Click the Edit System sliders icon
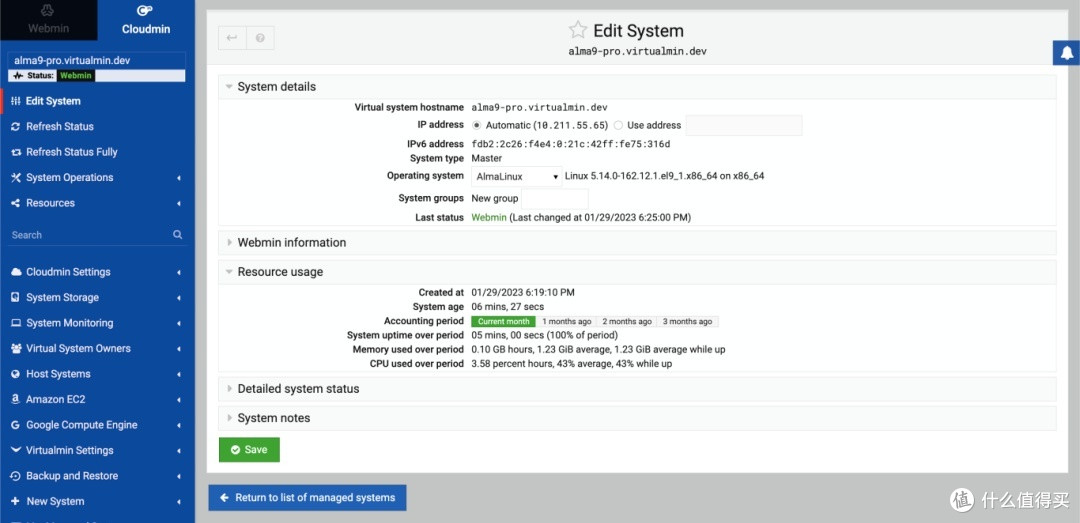The width and height of the screenshot is (1080, 523). [x=16, y=101]
